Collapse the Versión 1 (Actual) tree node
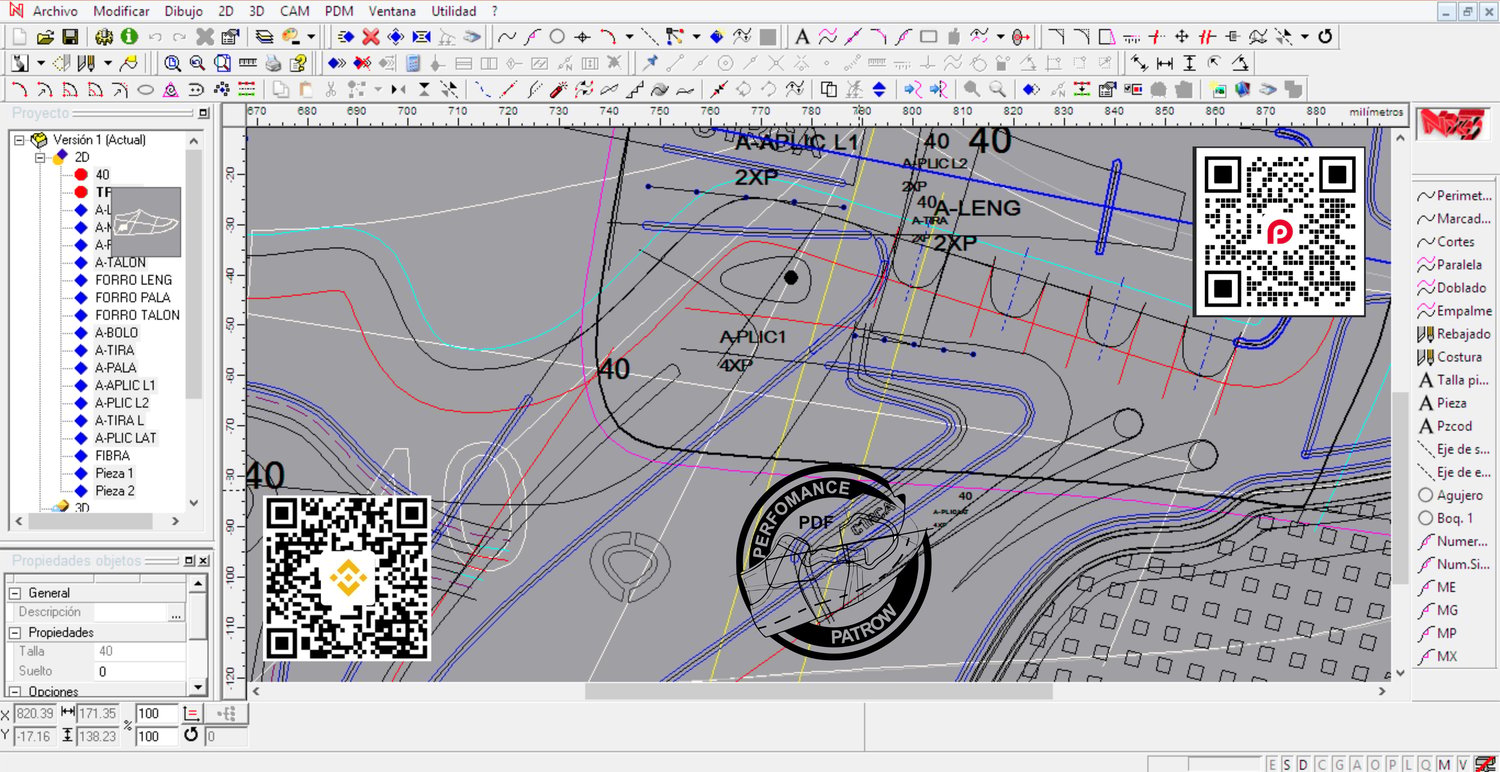 pos(19,140)
